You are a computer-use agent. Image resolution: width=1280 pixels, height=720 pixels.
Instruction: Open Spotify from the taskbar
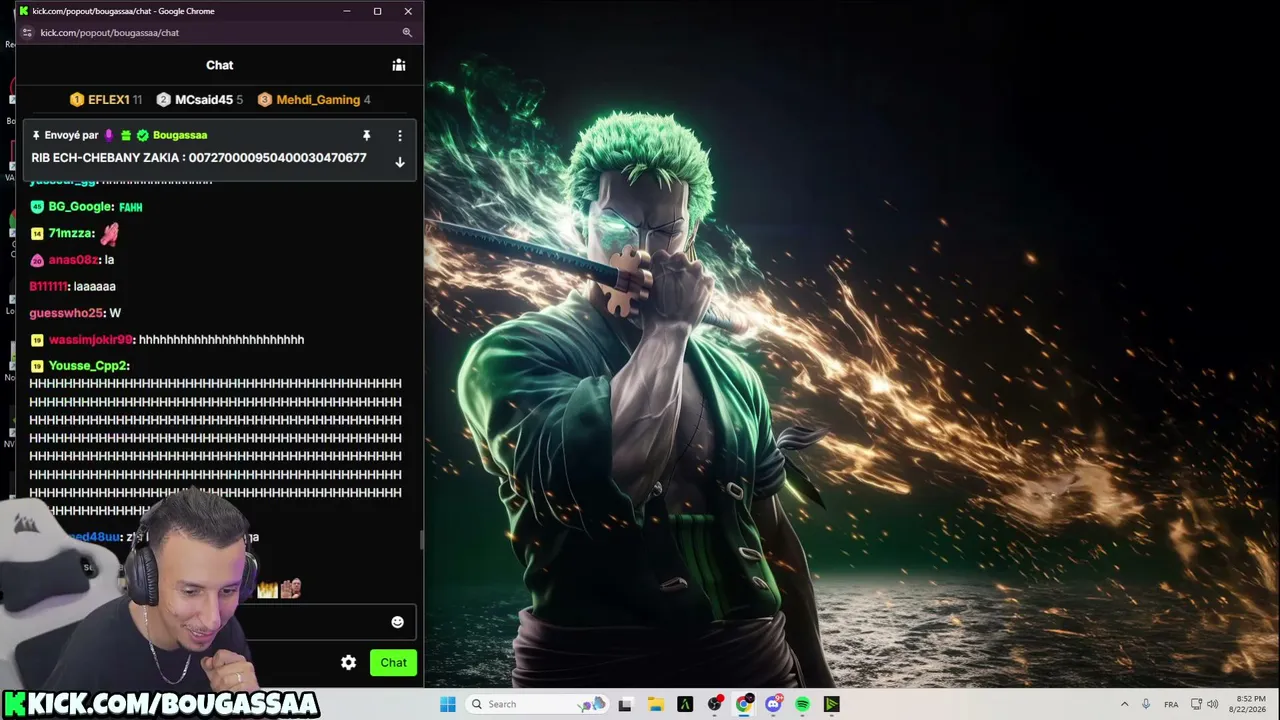tap(802, 704)
